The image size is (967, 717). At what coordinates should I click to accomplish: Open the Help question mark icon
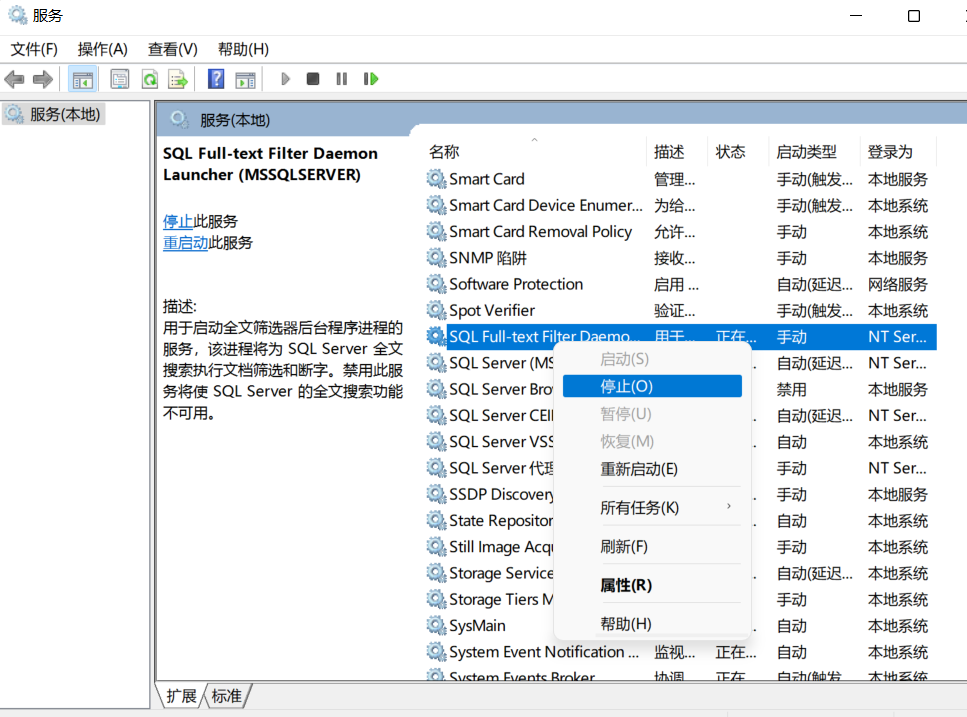click(216, 79)
